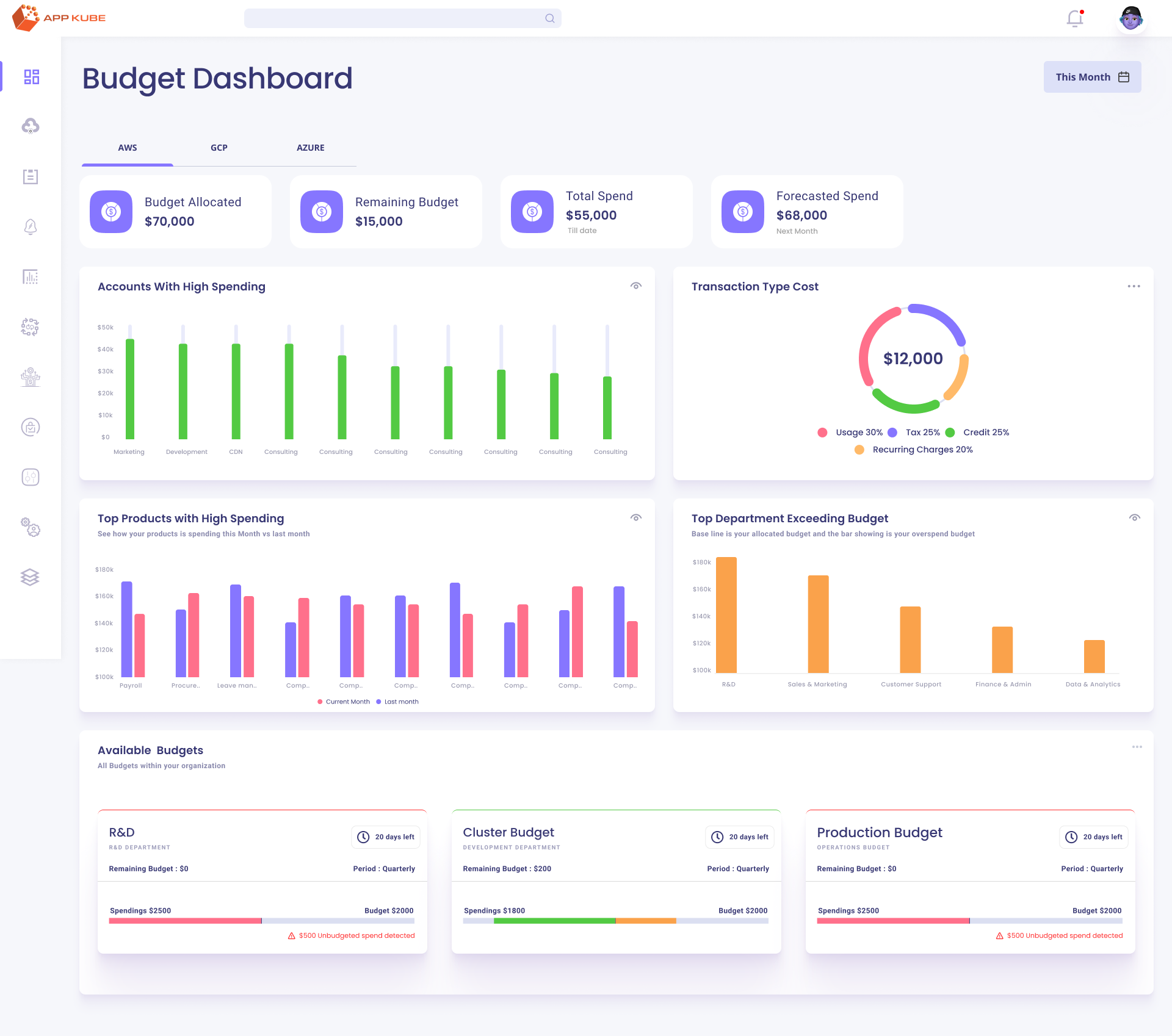Switch to the GCP tab
Screen dimensions: 1172x1036
point(219,148)
